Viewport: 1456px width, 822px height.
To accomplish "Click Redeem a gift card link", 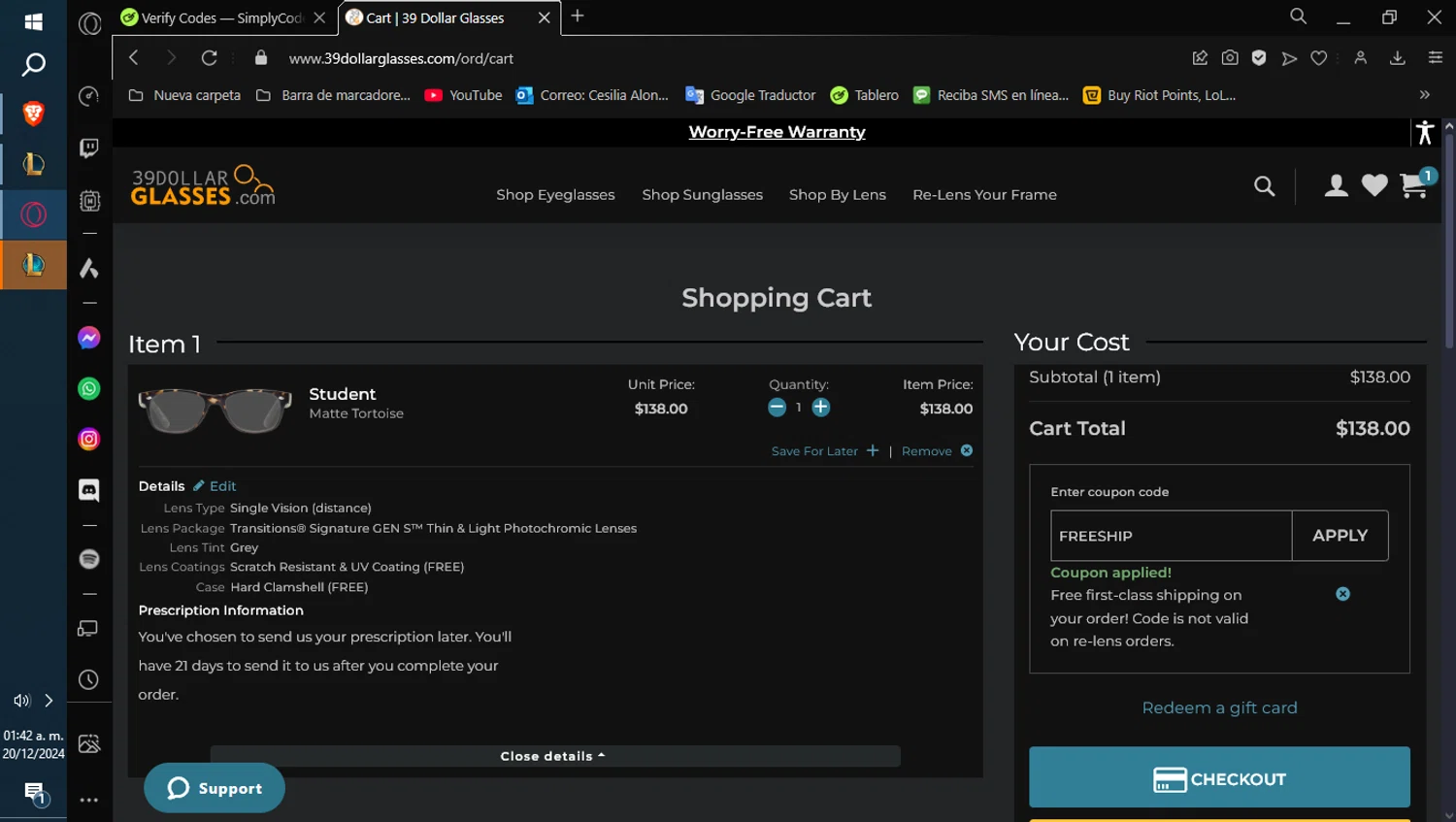I will [x=1219, y=708].
